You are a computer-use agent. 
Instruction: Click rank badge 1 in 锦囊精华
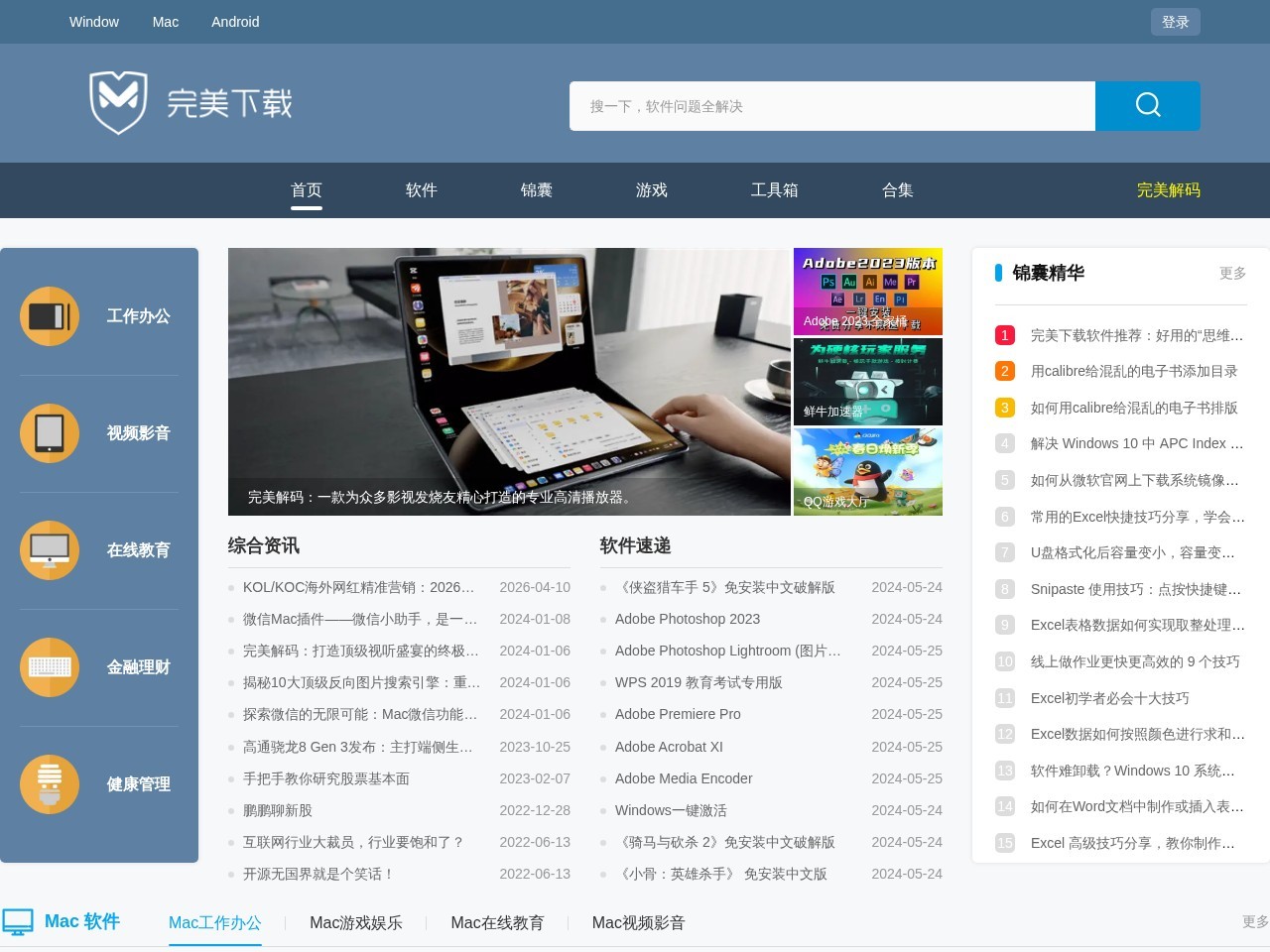coord(1005,335)
